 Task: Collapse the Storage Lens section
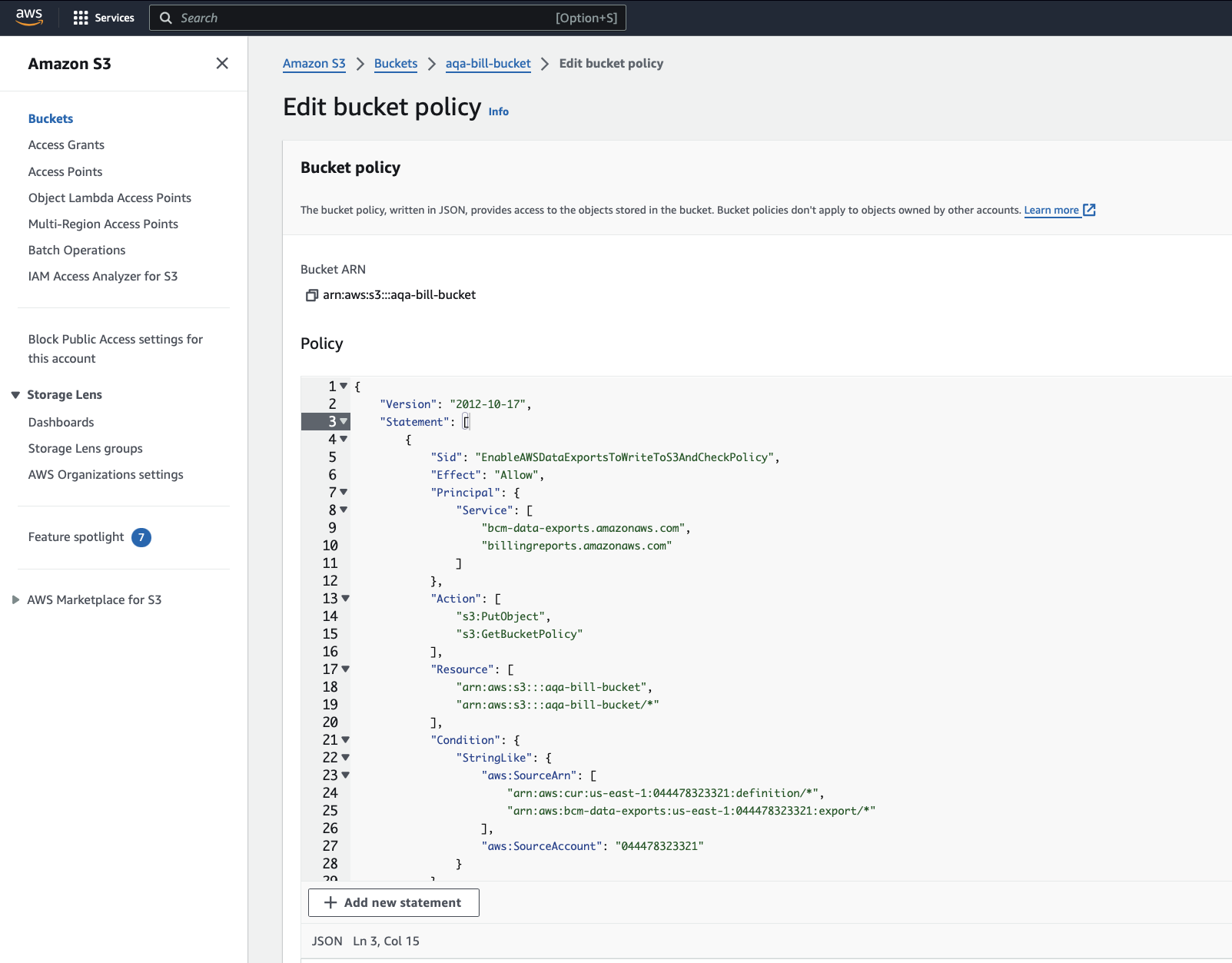[15, 395]
